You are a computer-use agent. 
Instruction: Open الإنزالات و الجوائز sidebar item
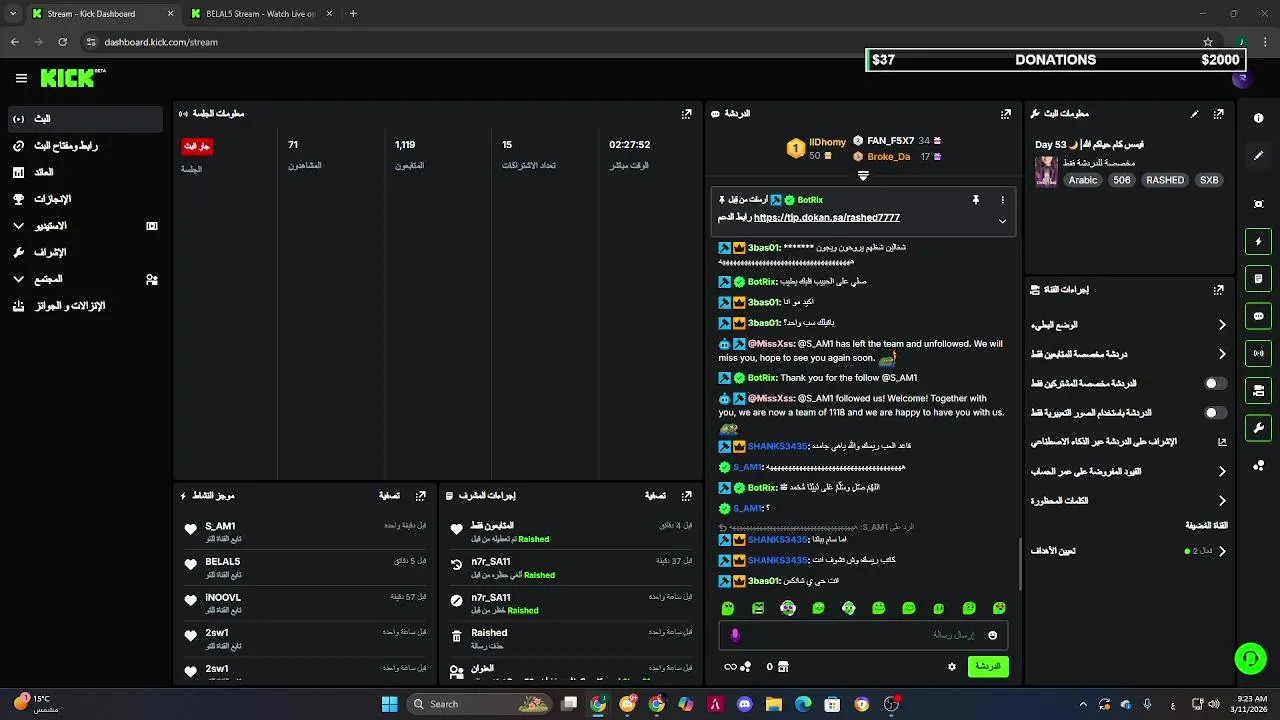click(85, 306)
